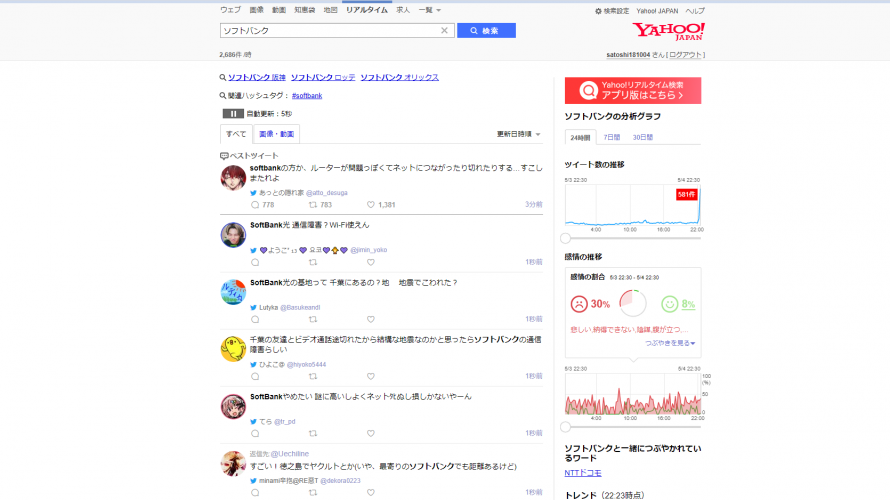This screenshot has height=500, width=890.
Task: Show the 24時間 analysis graph tab
Action: (580, 137)
